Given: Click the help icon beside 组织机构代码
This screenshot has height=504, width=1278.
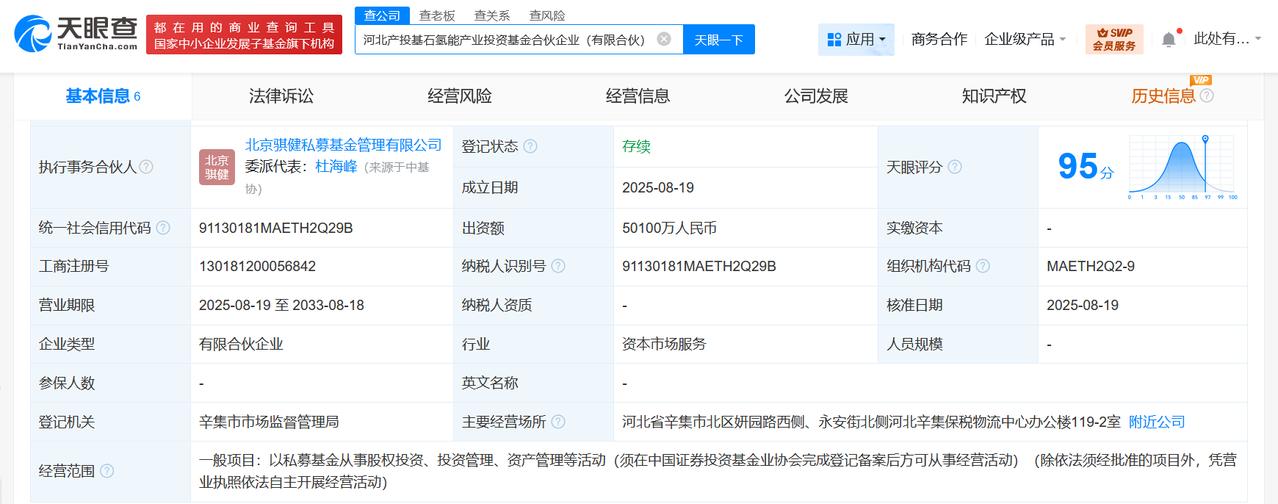Looking at the screenshot, I should 983,266.
